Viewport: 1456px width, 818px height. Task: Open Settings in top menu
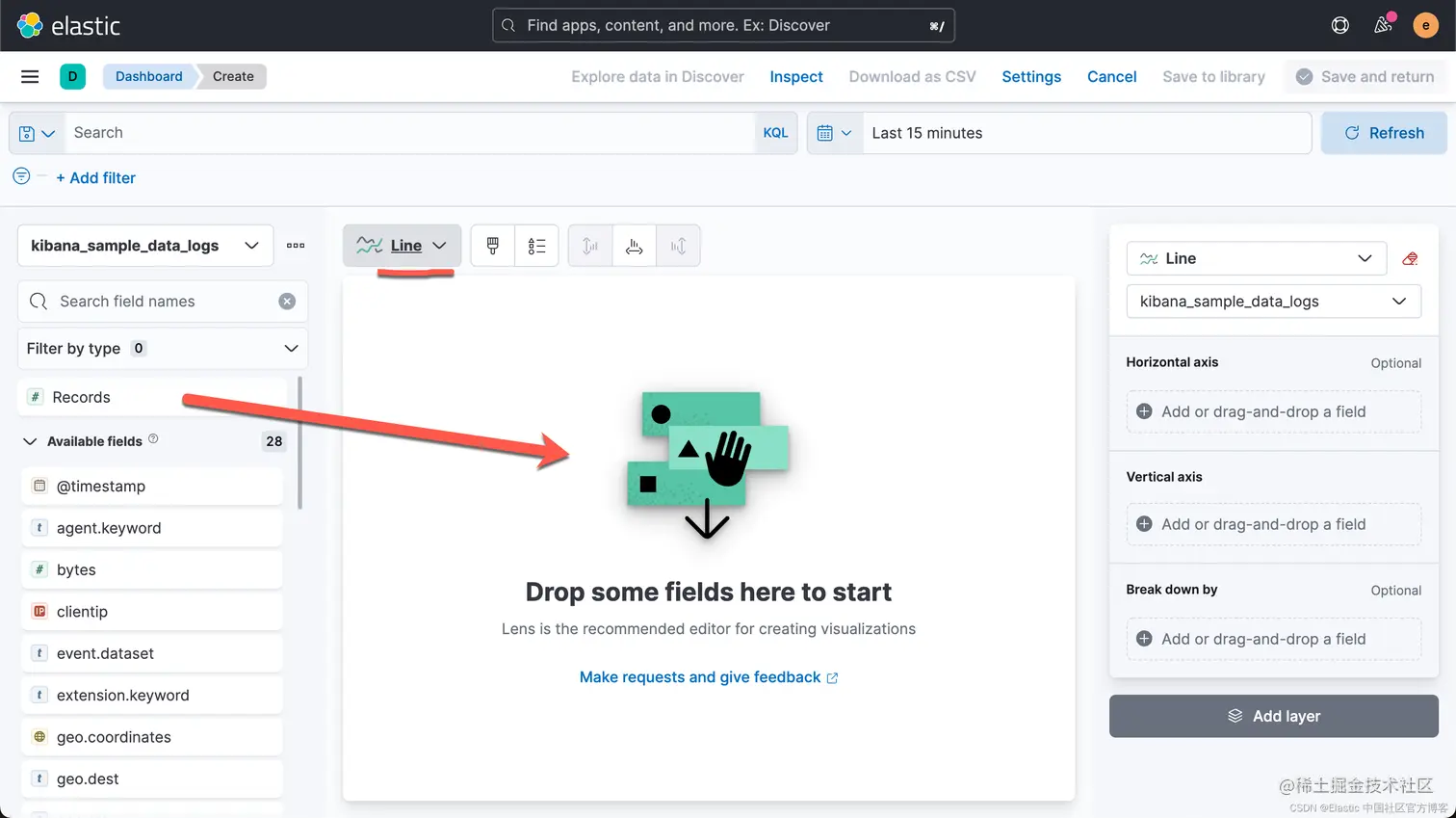click(1031, 76)
